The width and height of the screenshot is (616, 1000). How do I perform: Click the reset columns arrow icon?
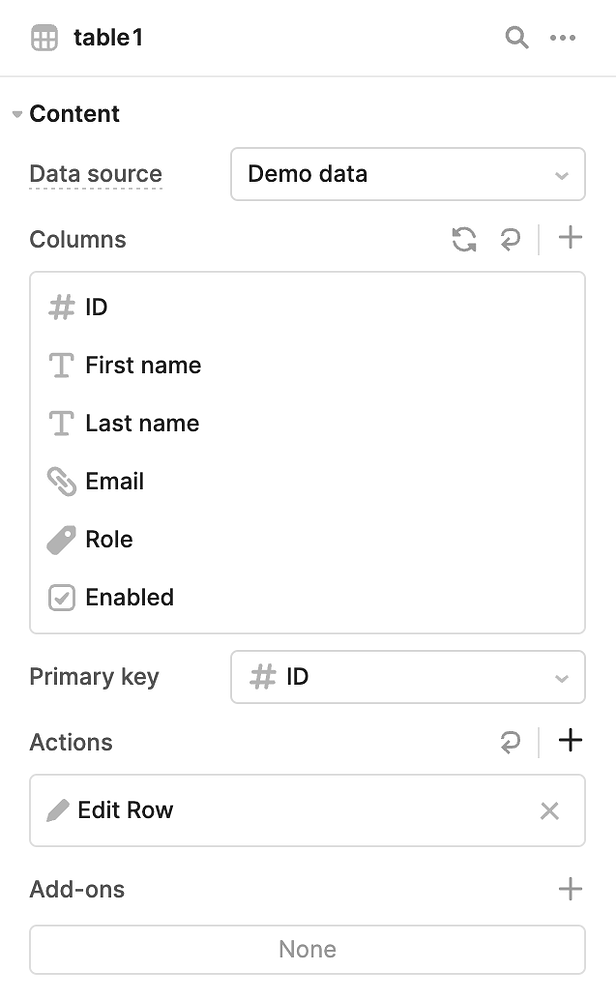click(511, 239)
